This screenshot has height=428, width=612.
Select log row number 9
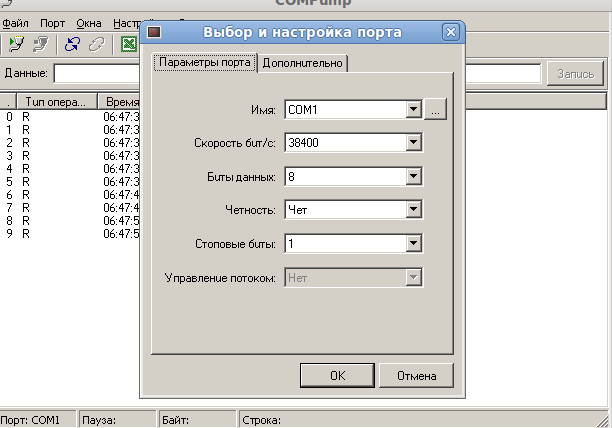click(70, 233)
